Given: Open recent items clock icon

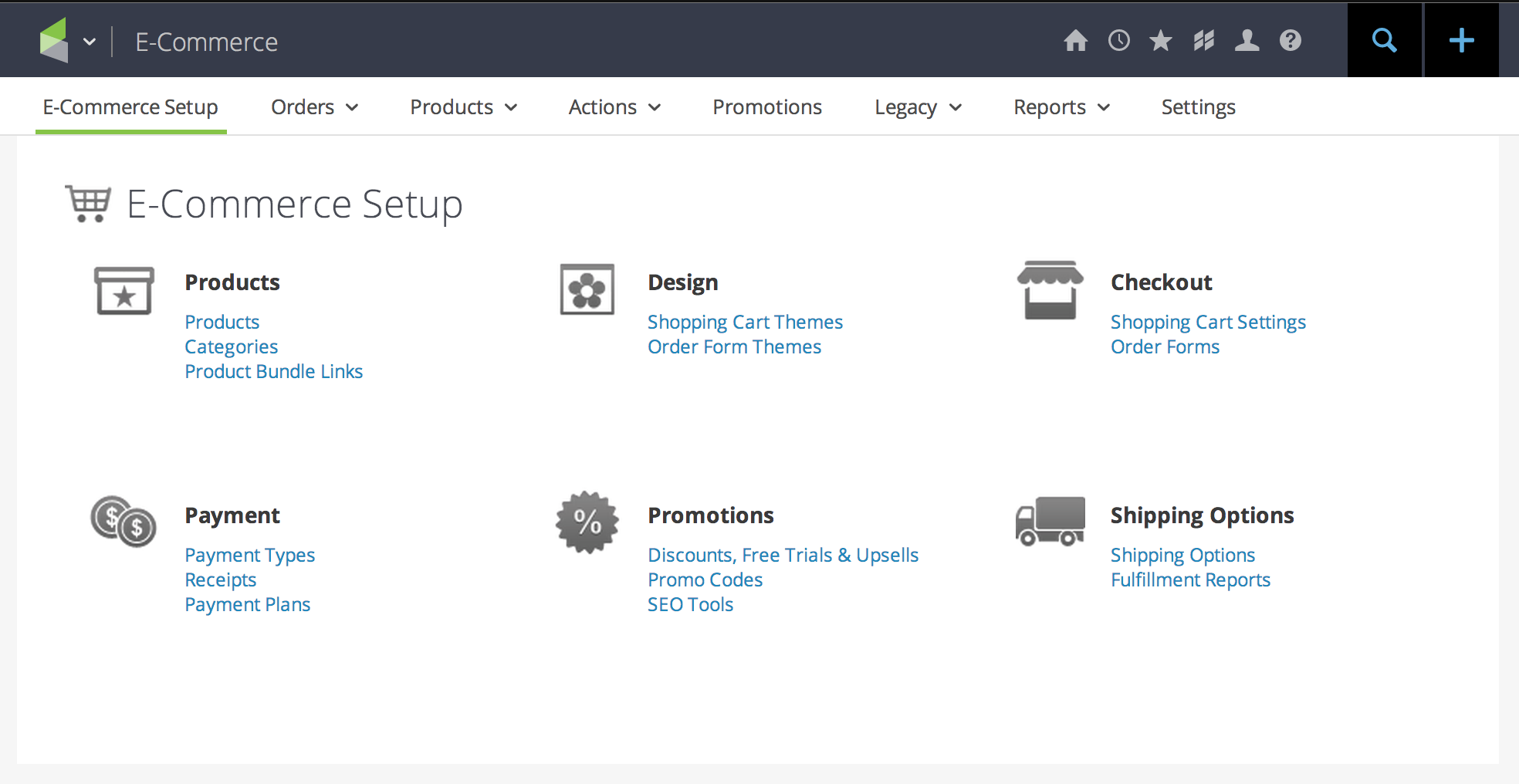Looking at the screenshot, I should [x=1118, y=41].
